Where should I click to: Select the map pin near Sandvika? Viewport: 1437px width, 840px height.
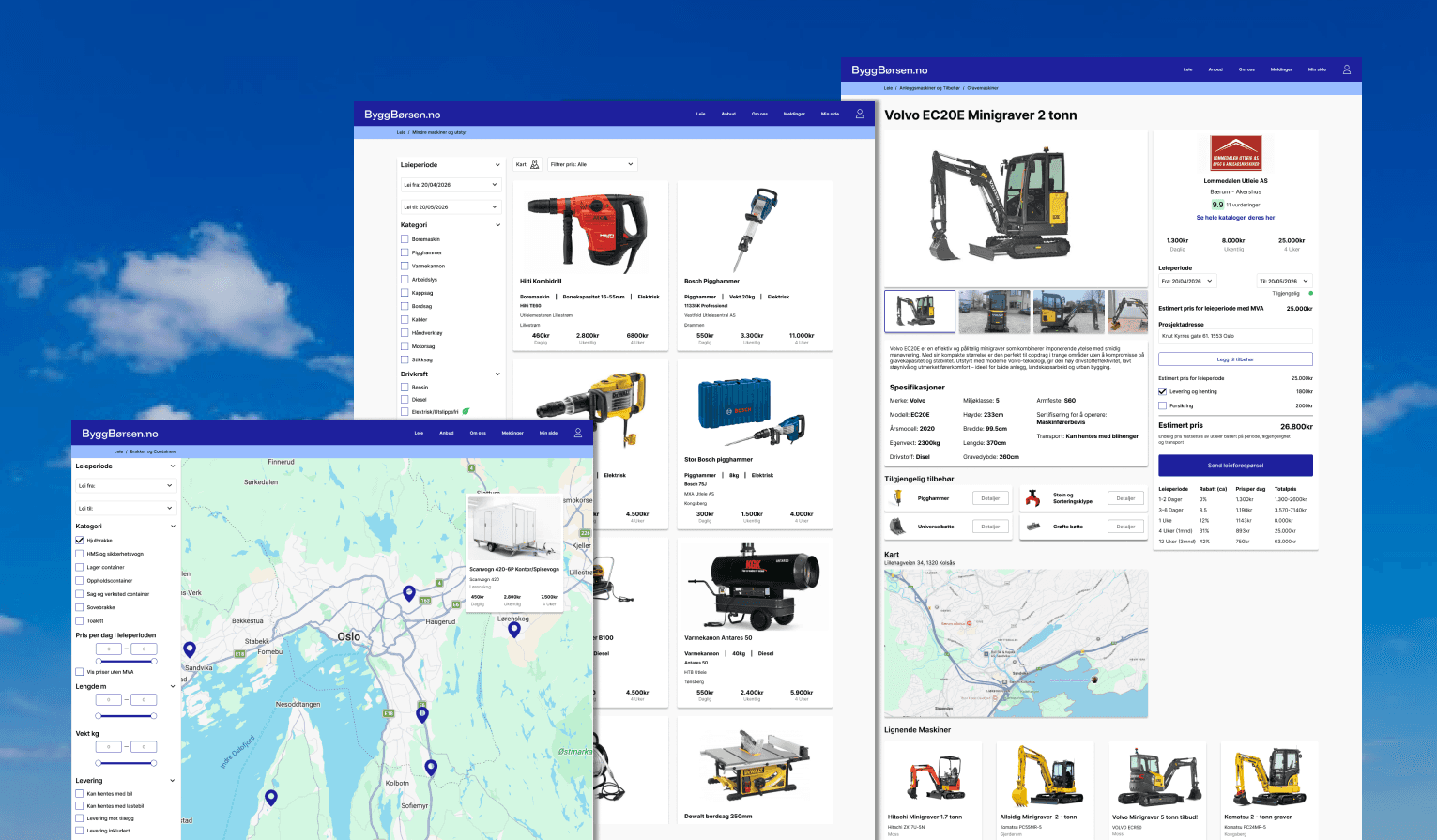click(x=190, y=649)
